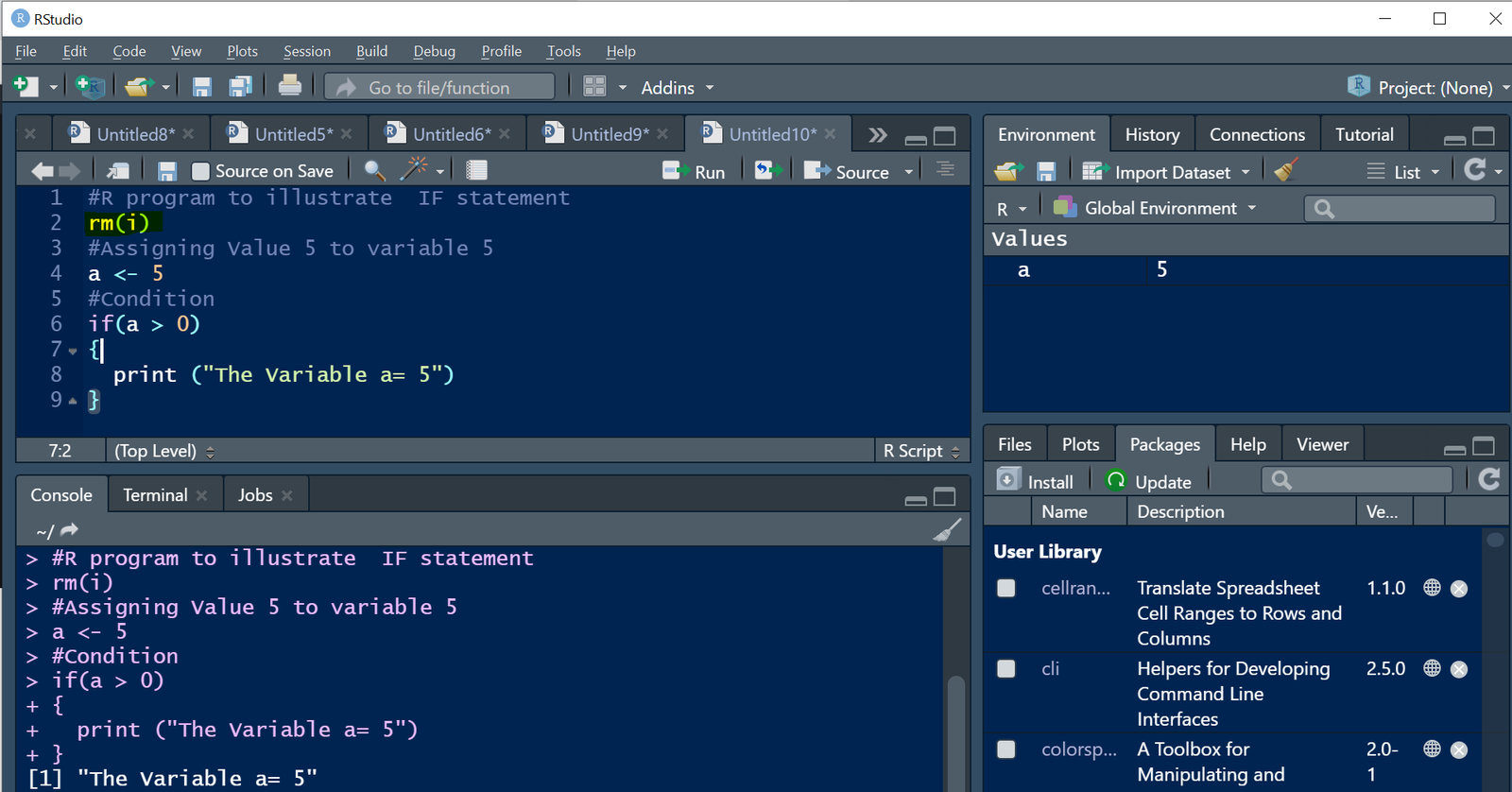This screenshot has height=792, width=1512.
Task: Open the R language selector in Environment
Action: coord(1011,209)
